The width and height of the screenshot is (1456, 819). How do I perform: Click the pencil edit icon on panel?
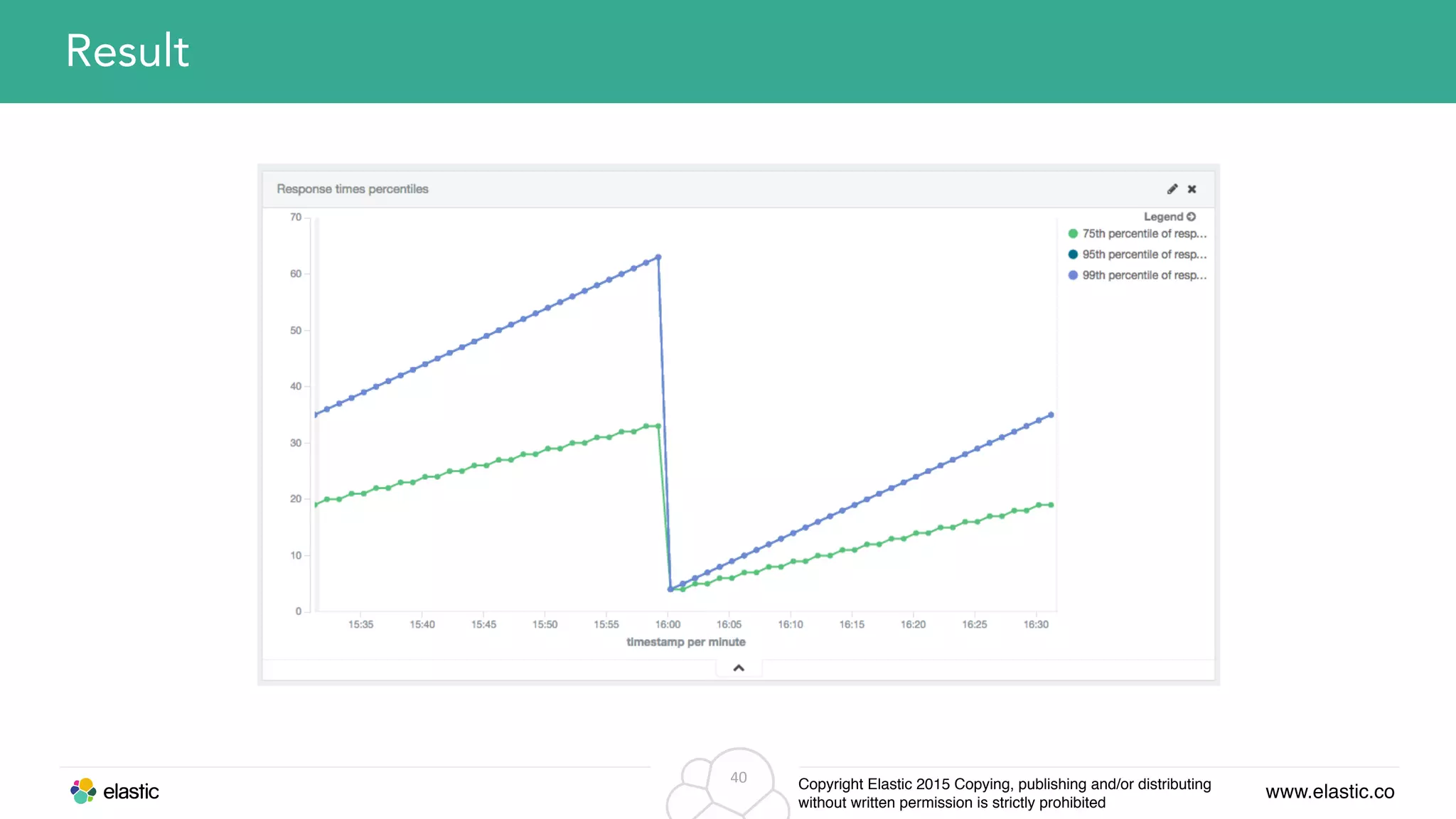click(1172, 189)
